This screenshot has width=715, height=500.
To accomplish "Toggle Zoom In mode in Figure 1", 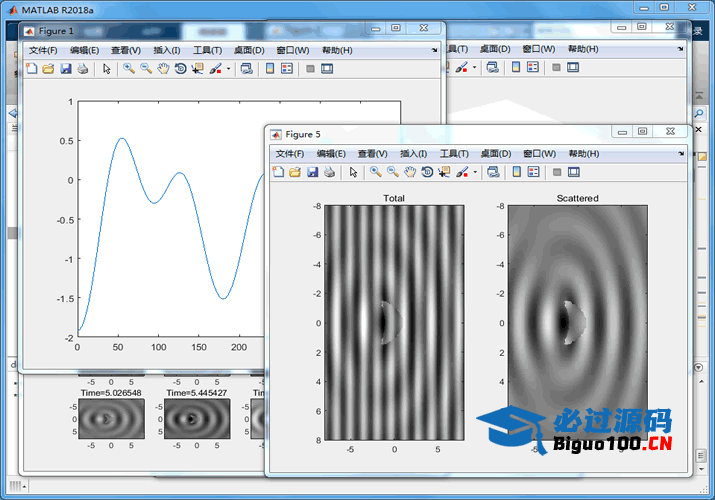I will [x=129, y=69].
